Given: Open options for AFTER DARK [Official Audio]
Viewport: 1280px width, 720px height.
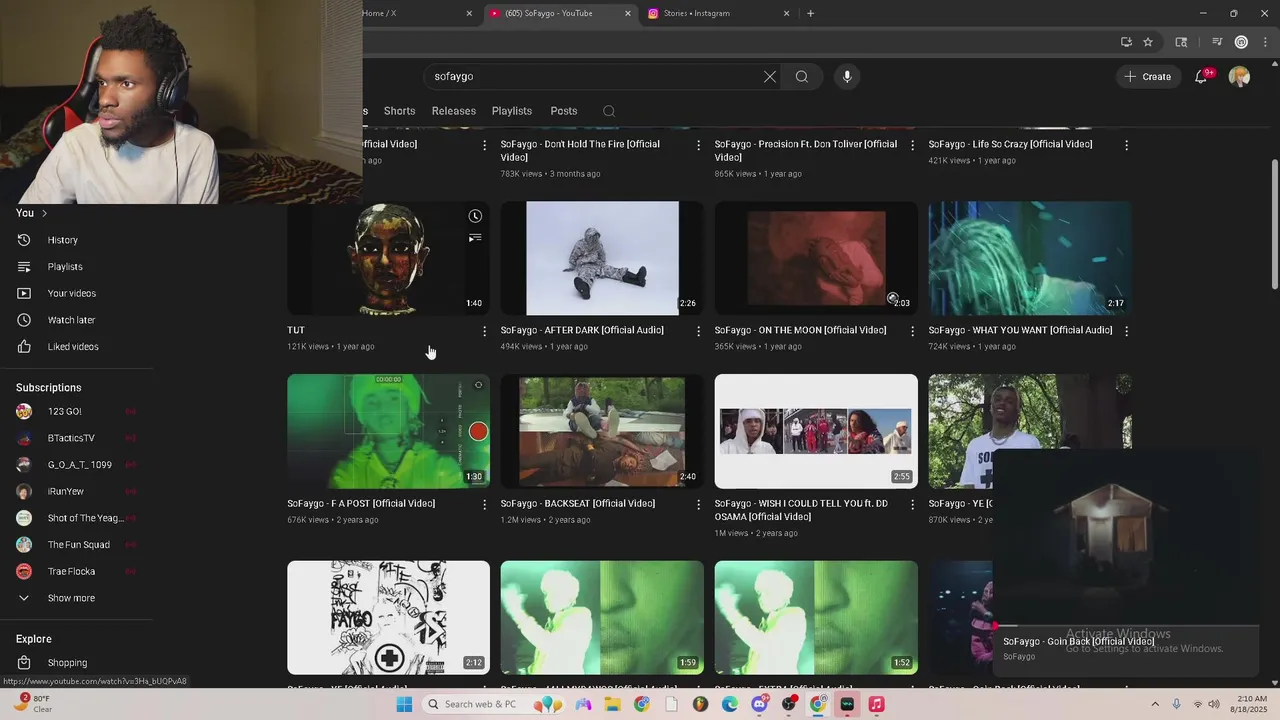Looking at the screenshot, I should coord(698,331).
